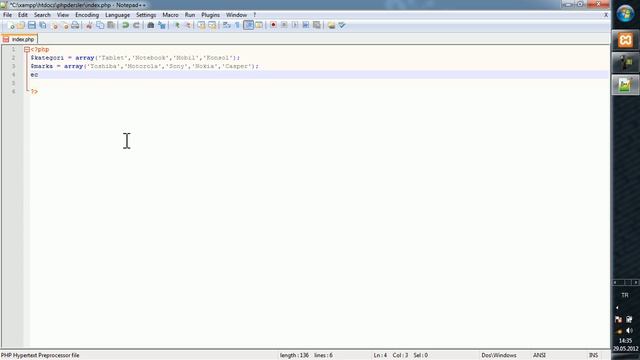Select the index.php document tab

click(x=19, y=39)
